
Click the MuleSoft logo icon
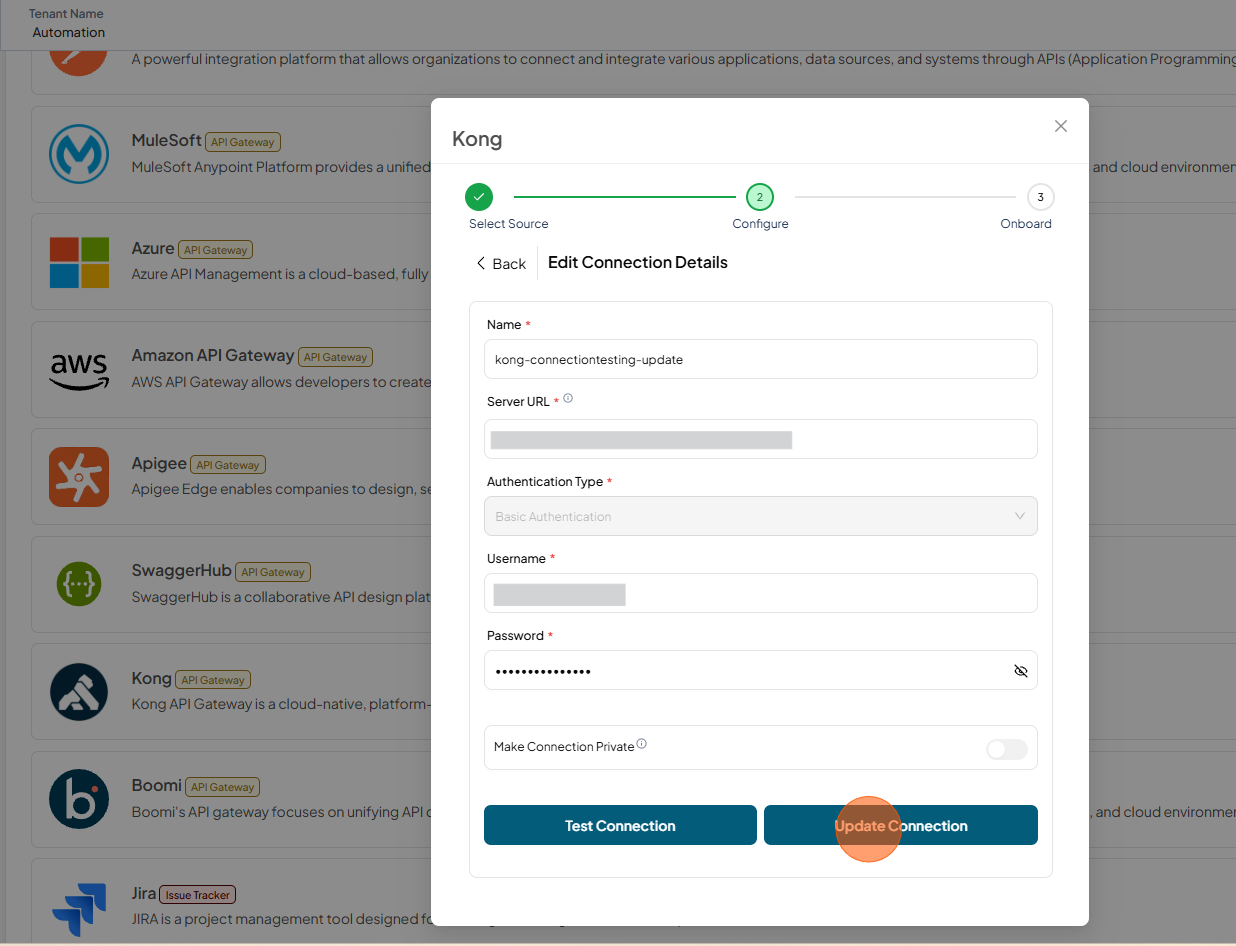[x=79, y=154]
